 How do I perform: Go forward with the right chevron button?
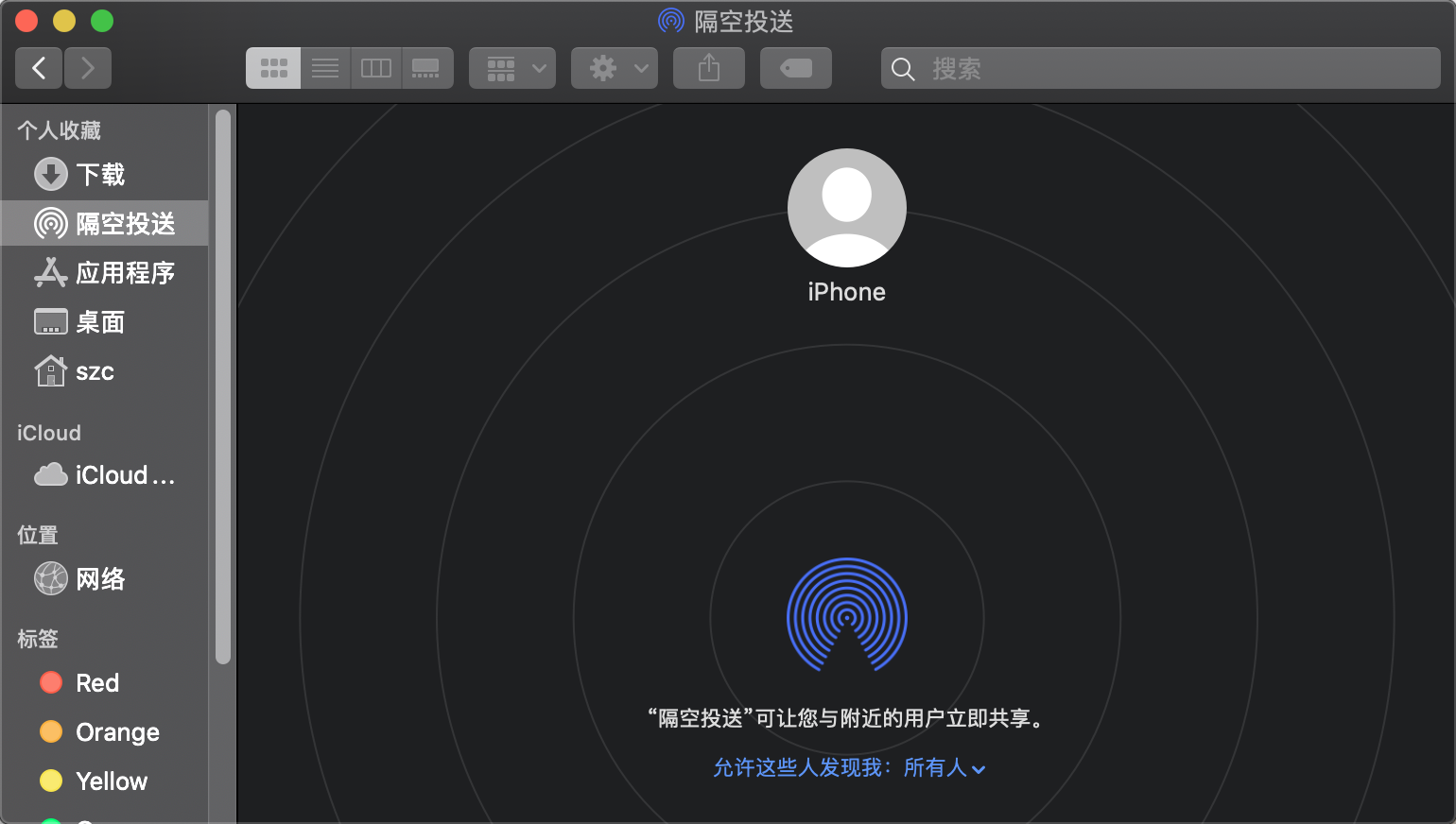[88, 68]
